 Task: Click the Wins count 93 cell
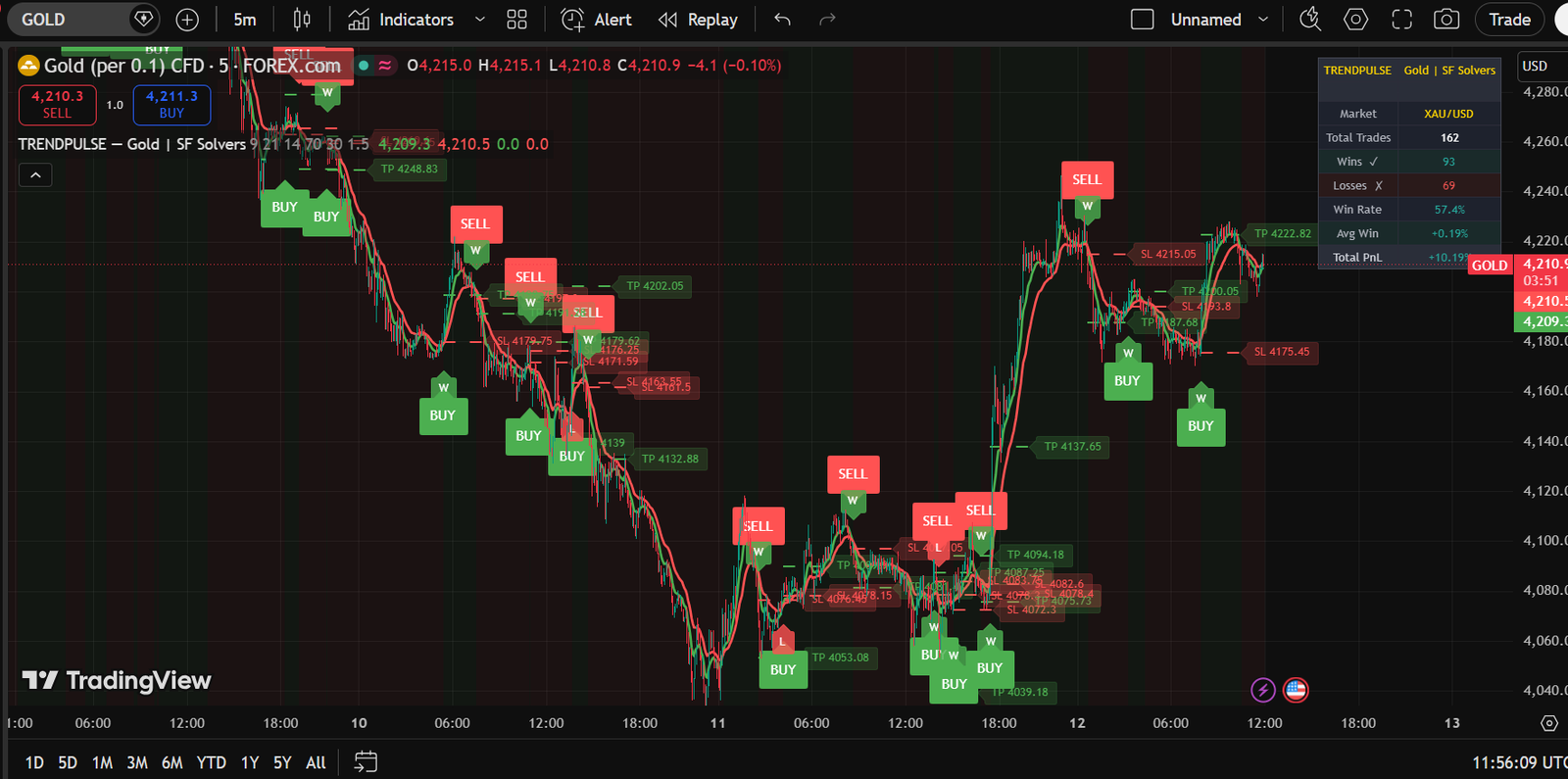point(1449,162)
